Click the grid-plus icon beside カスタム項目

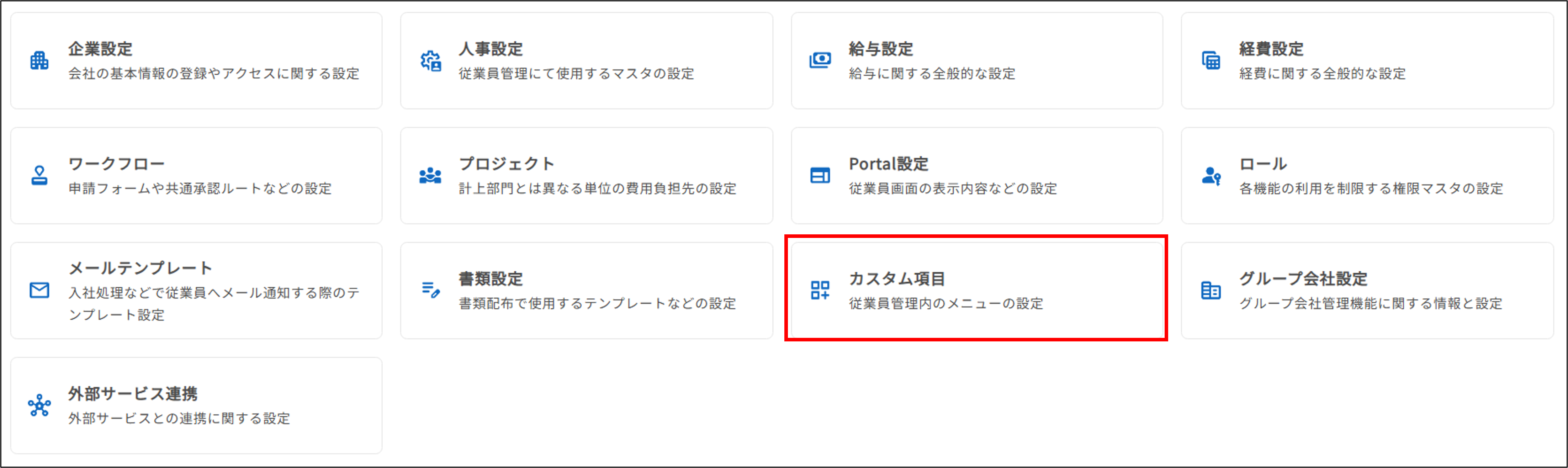pyautogui.click(x=820, y=290)
